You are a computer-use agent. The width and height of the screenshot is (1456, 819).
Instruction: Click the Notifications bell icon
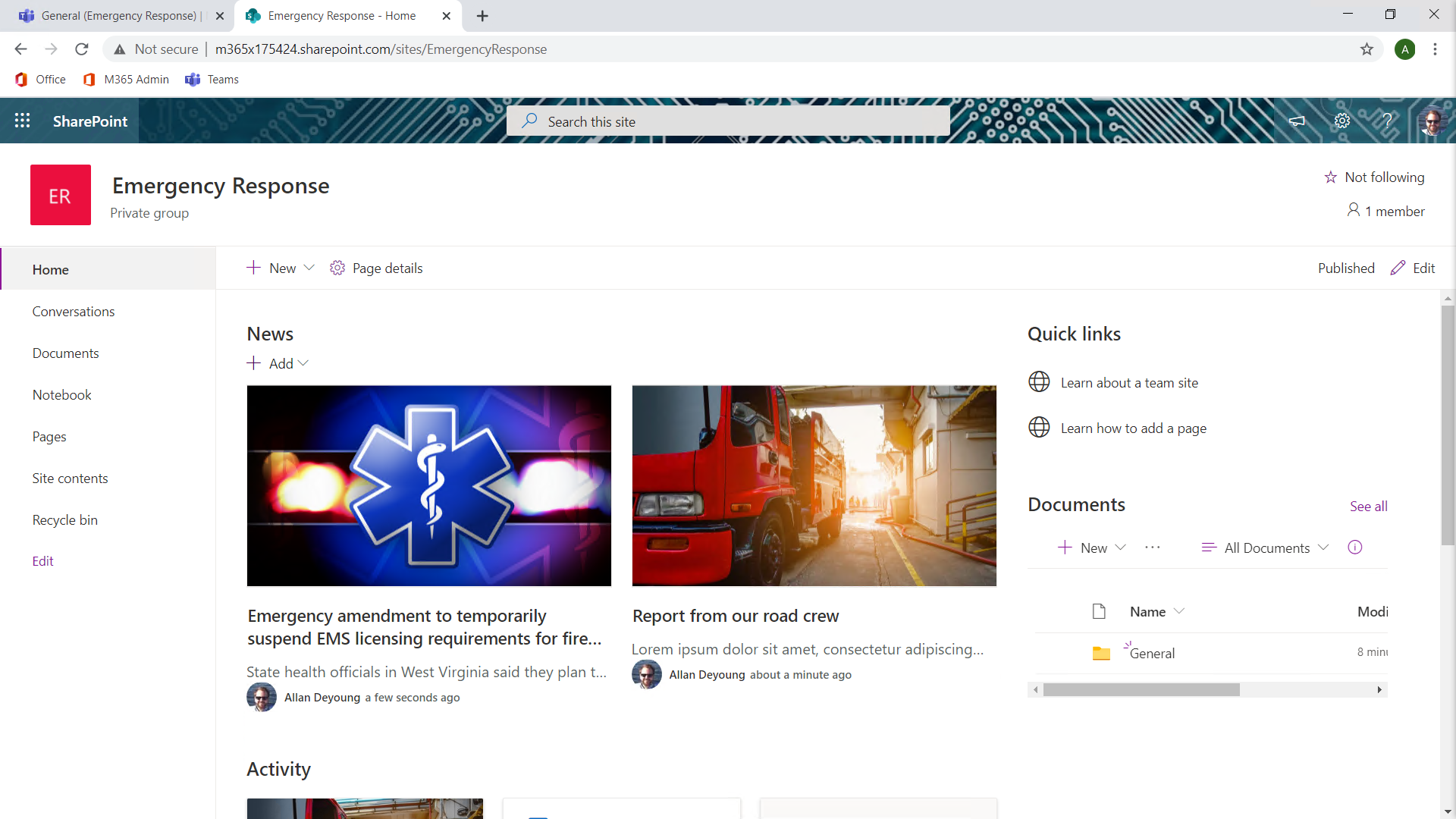coord(1298,121)
